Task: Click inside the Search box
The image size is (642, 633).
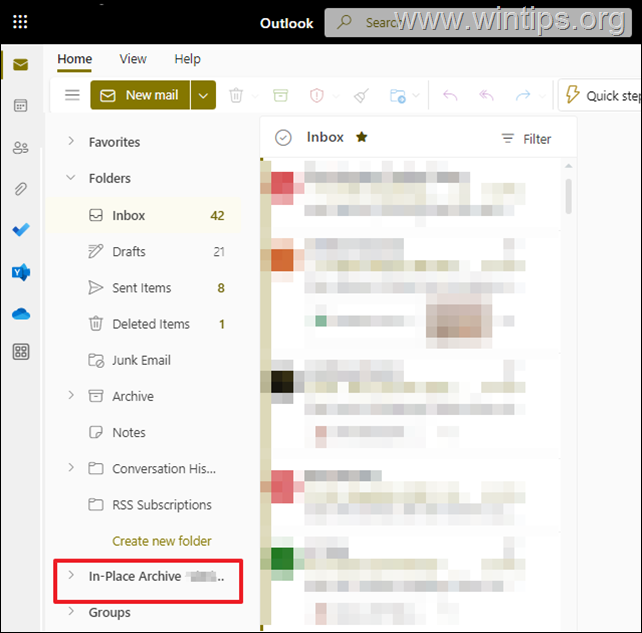Action: click(x=478, y=23)
